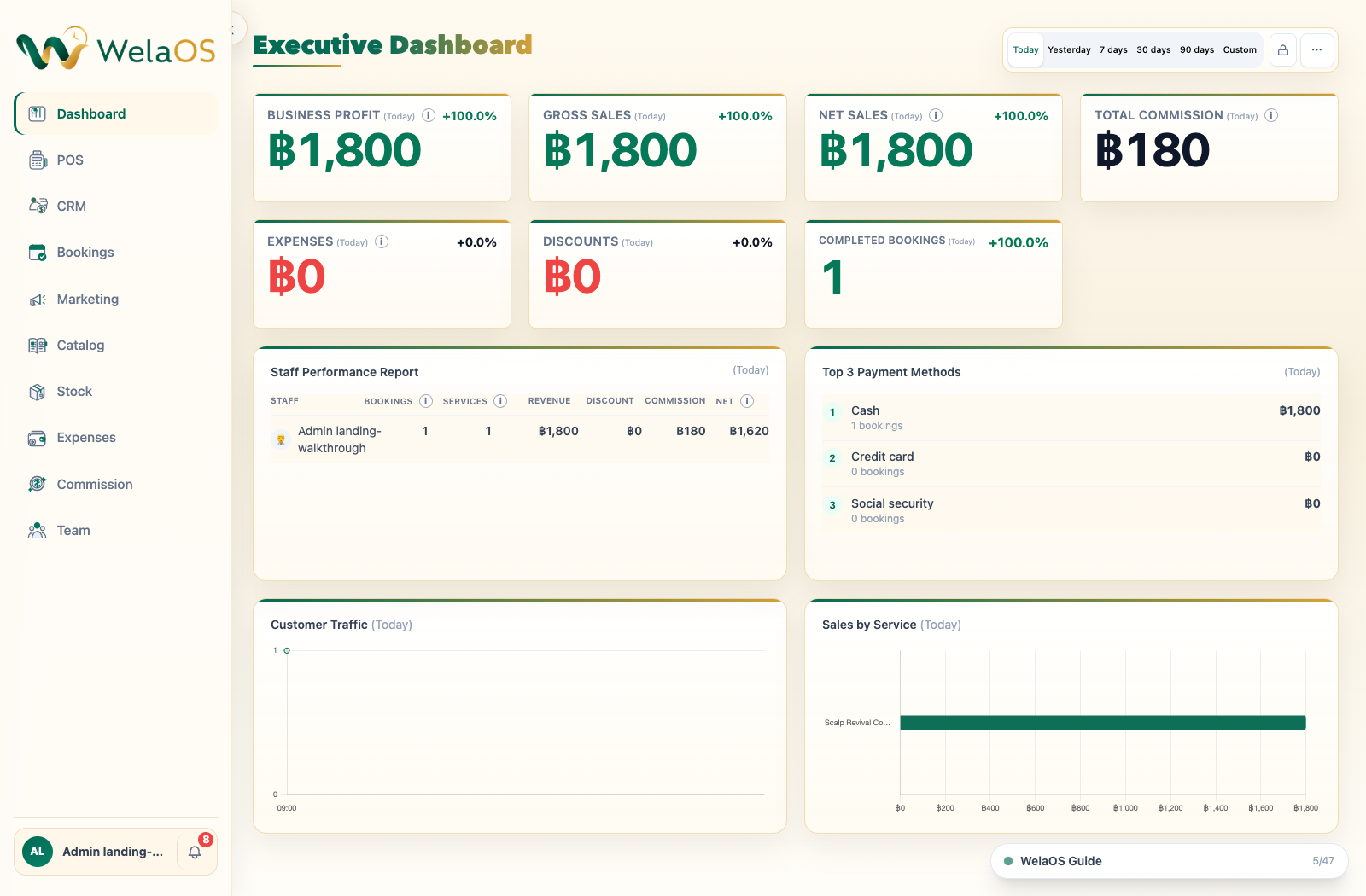Open the Team people icon
The height and width of the screenshot is (896, 1366).
coord(38,531)
